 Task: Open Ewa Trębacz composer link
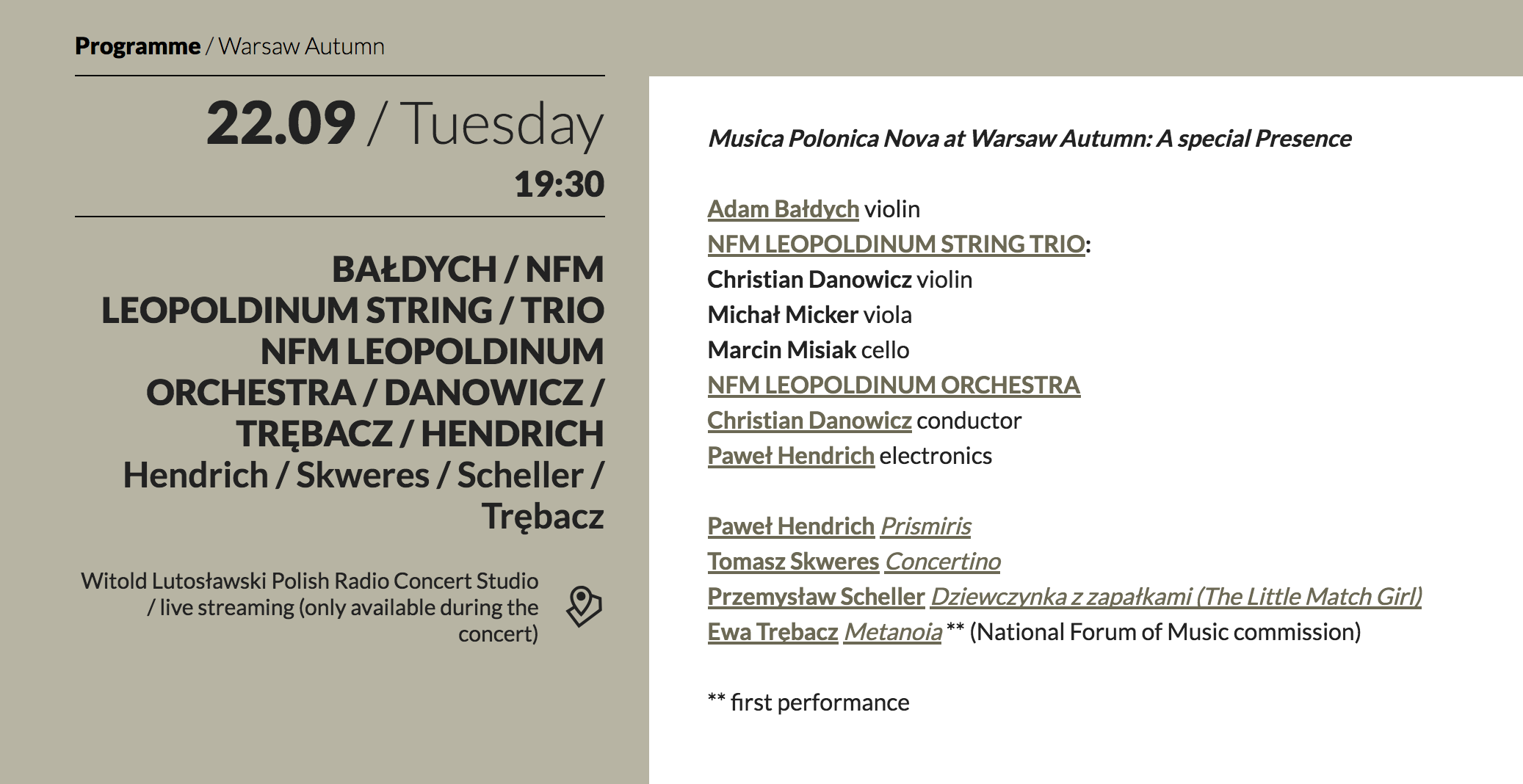(x=773, y=632)
